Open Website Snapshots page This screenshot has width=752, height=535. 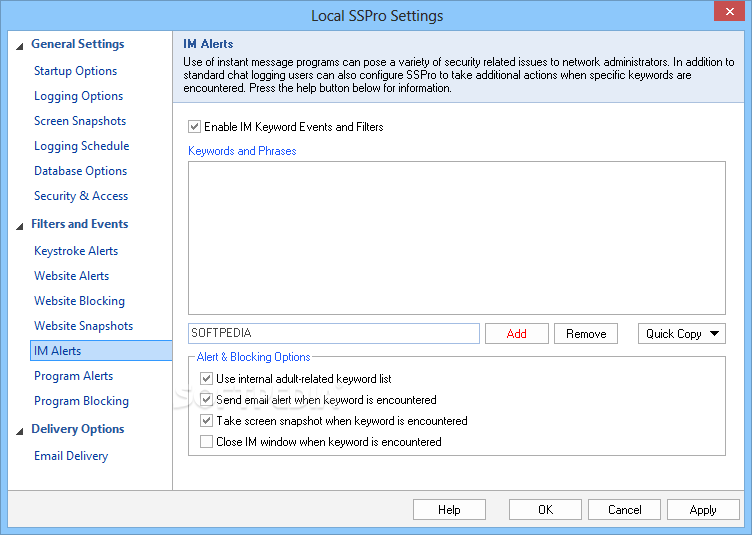point(83,326)
